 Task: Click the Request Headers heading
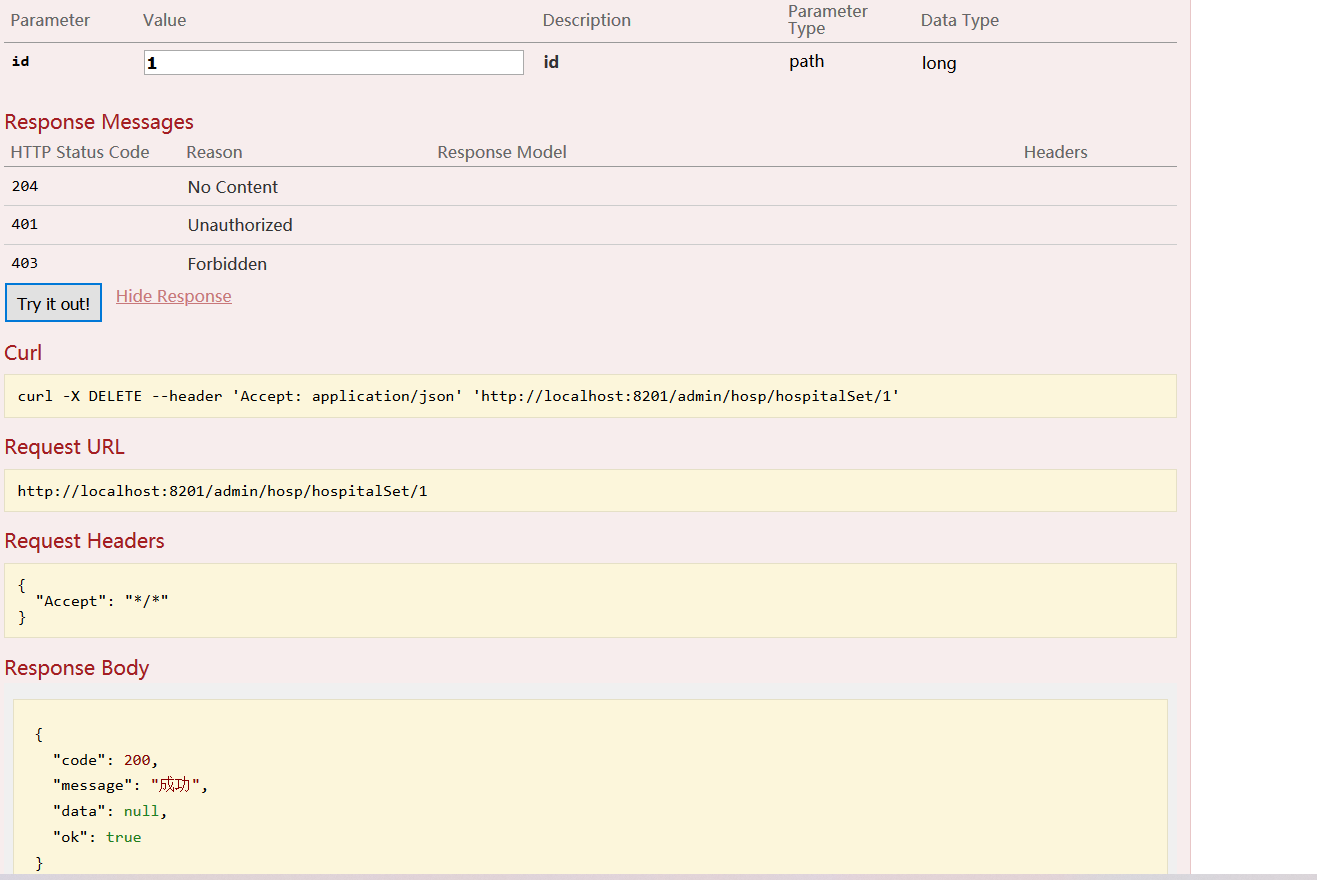click(84, 541)
